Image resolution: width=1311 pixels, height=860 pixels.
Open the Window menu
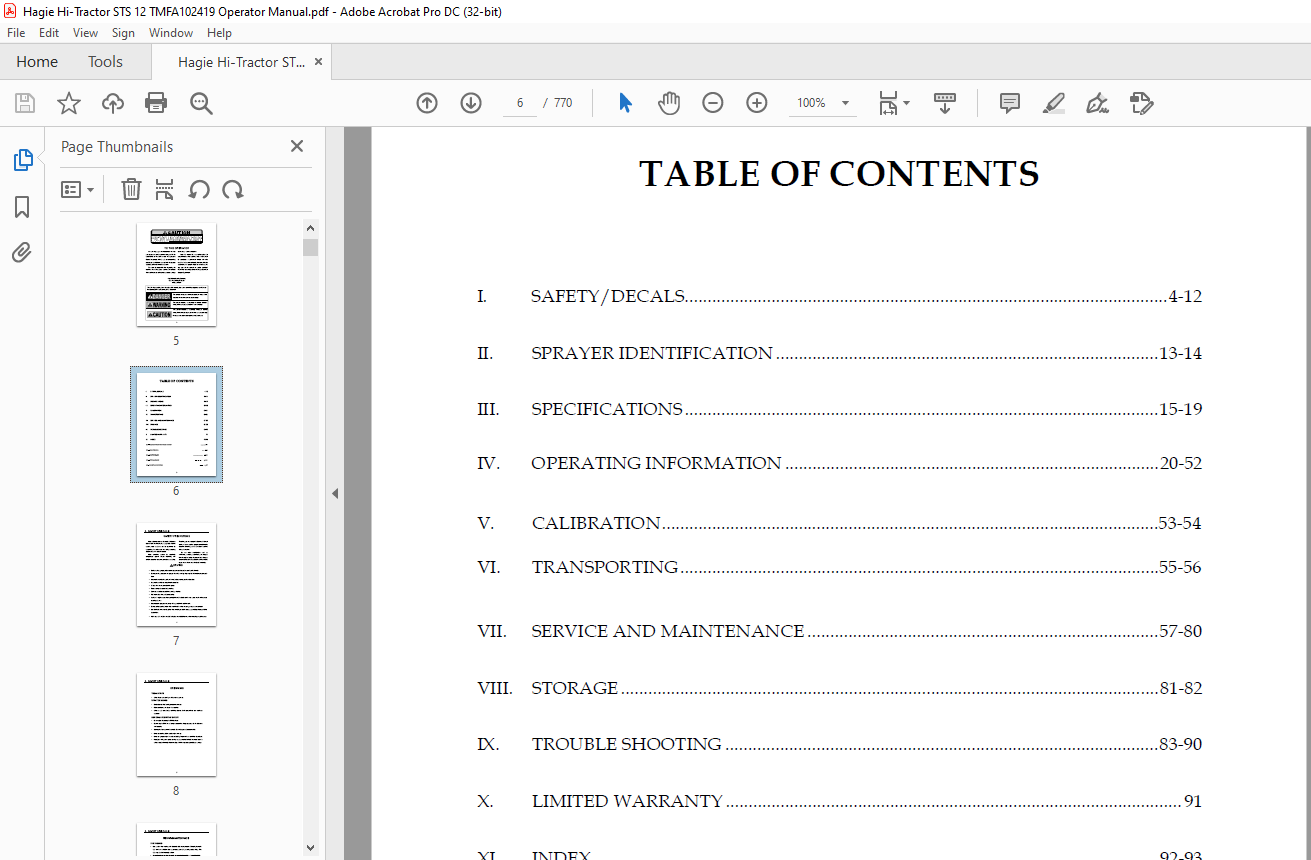[171, 33]
